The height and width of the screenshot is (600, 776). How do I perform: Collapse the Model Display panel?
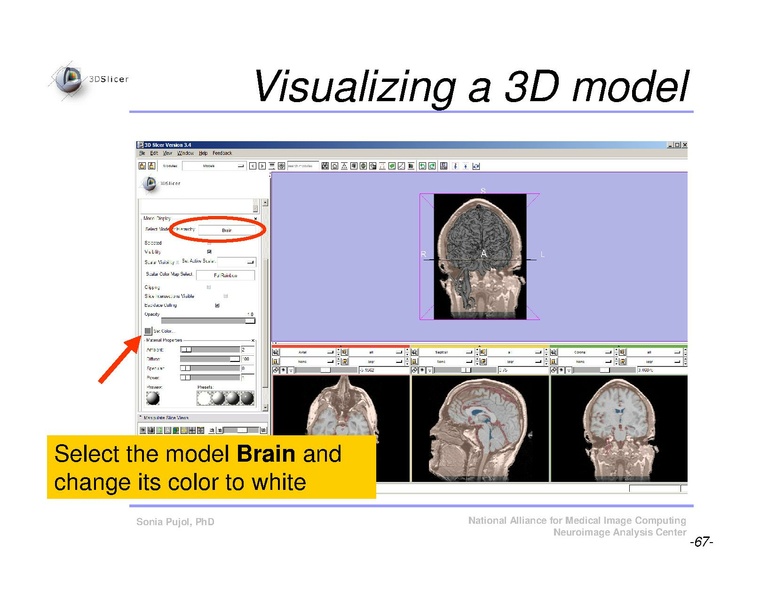click(x=255, y=218)
